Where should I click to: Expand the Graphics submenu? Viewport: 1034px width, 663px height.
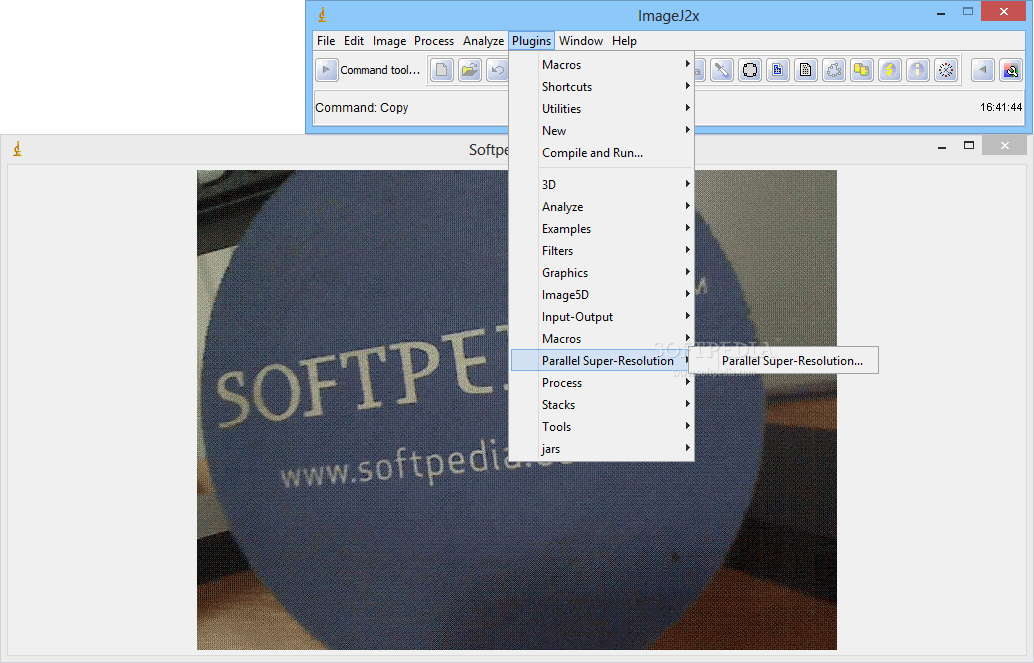click(601, 272)
